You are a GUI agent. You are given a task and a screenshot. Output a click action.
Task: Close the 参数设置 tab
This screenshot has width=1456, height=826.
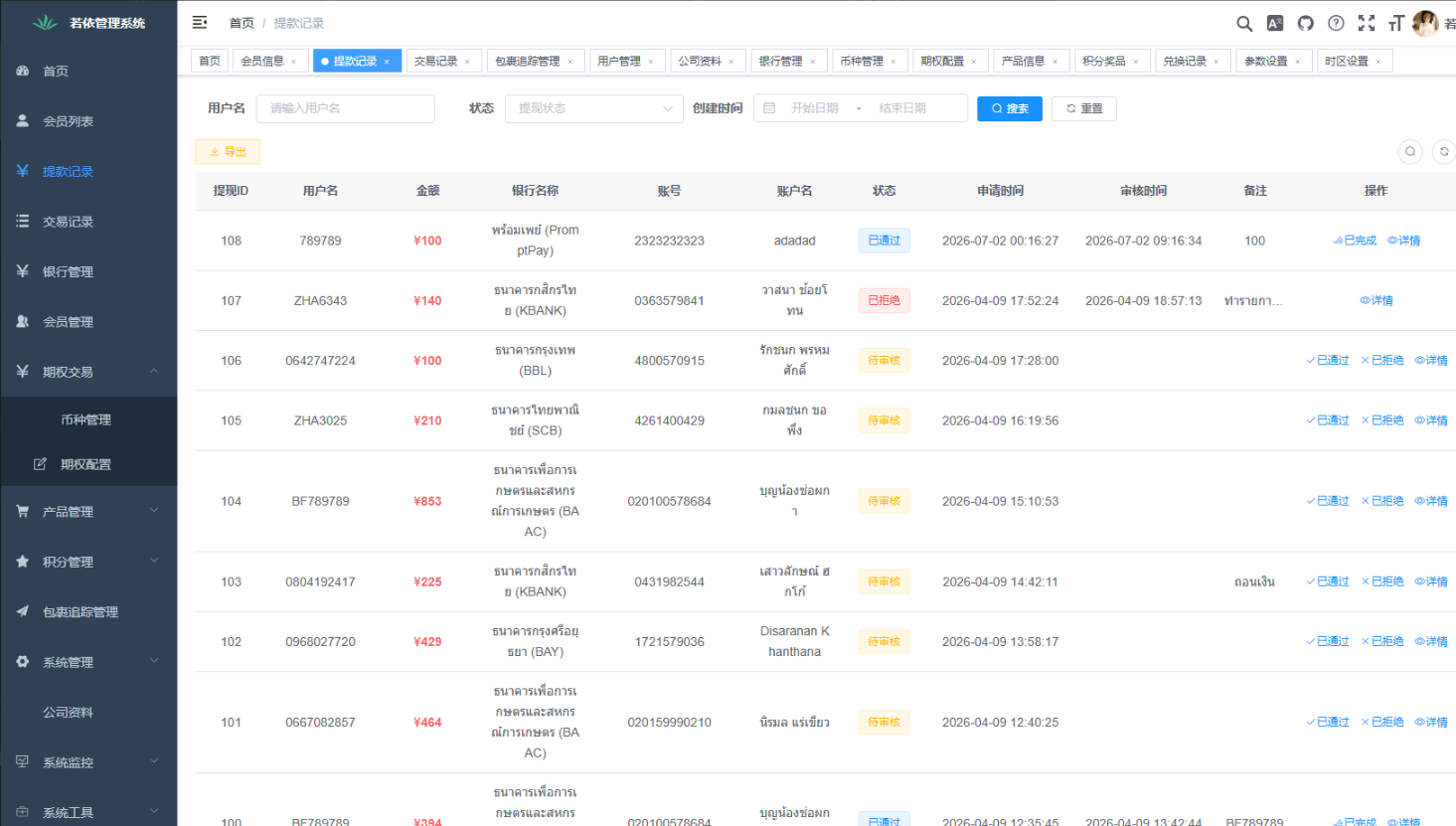[x=1298, y=62]
